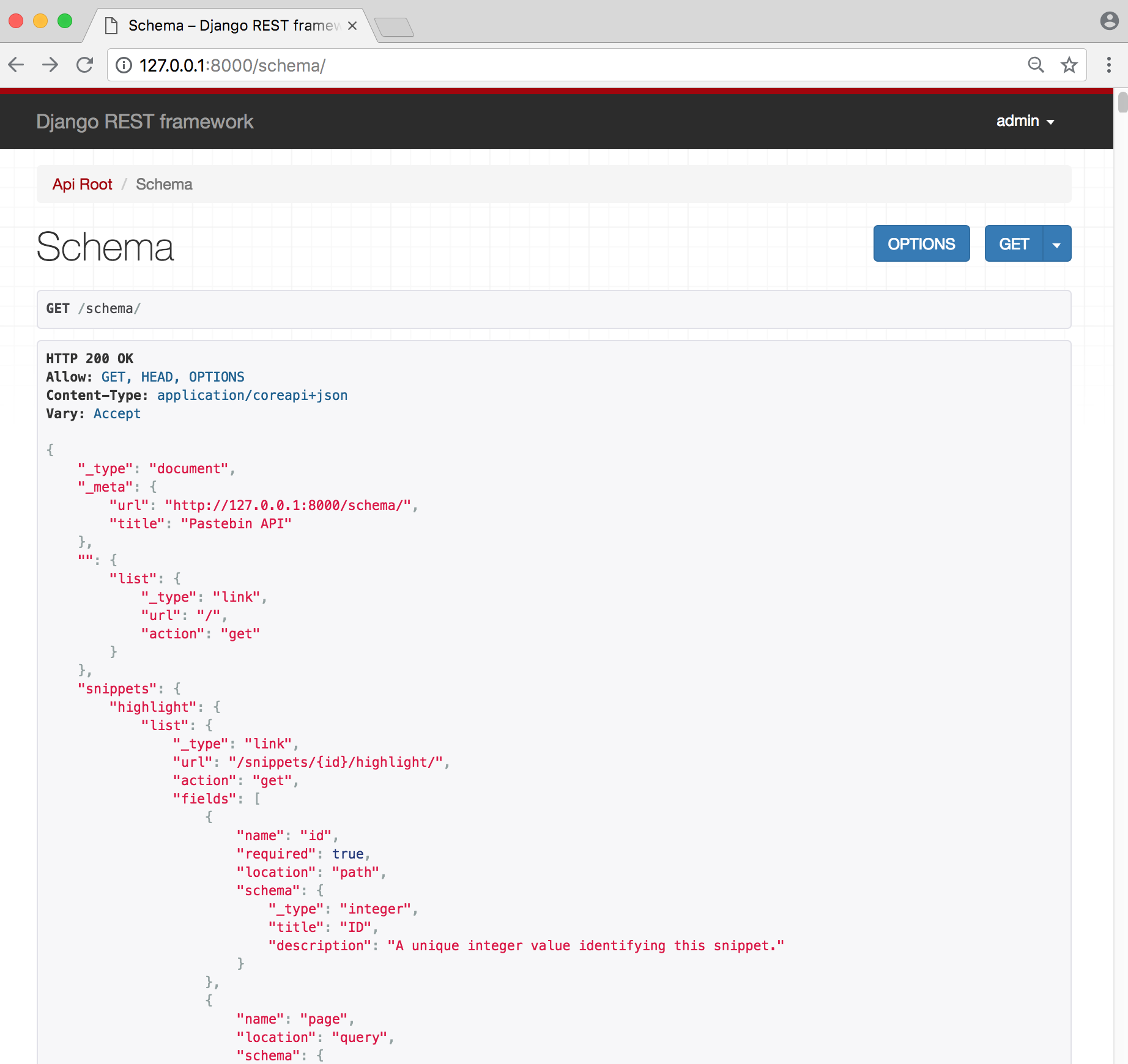Click the OPTIONS button
Screen dimensions: 1128x1064
pyautogui.click(x=921, y=244)
